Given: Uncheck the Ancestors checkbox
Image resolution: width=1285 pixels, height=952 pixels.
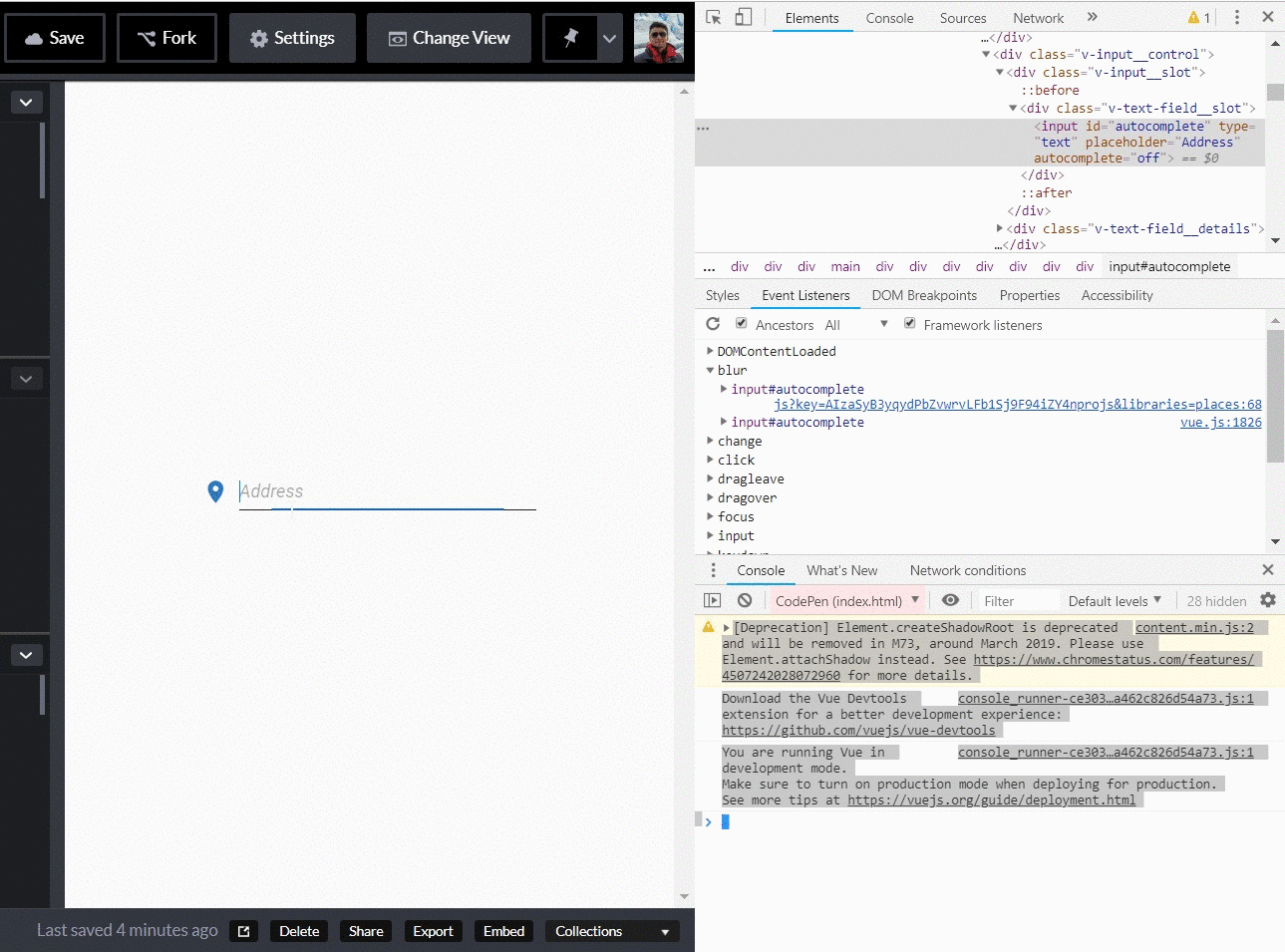Looking at the screenshot, I should (742, 323).
